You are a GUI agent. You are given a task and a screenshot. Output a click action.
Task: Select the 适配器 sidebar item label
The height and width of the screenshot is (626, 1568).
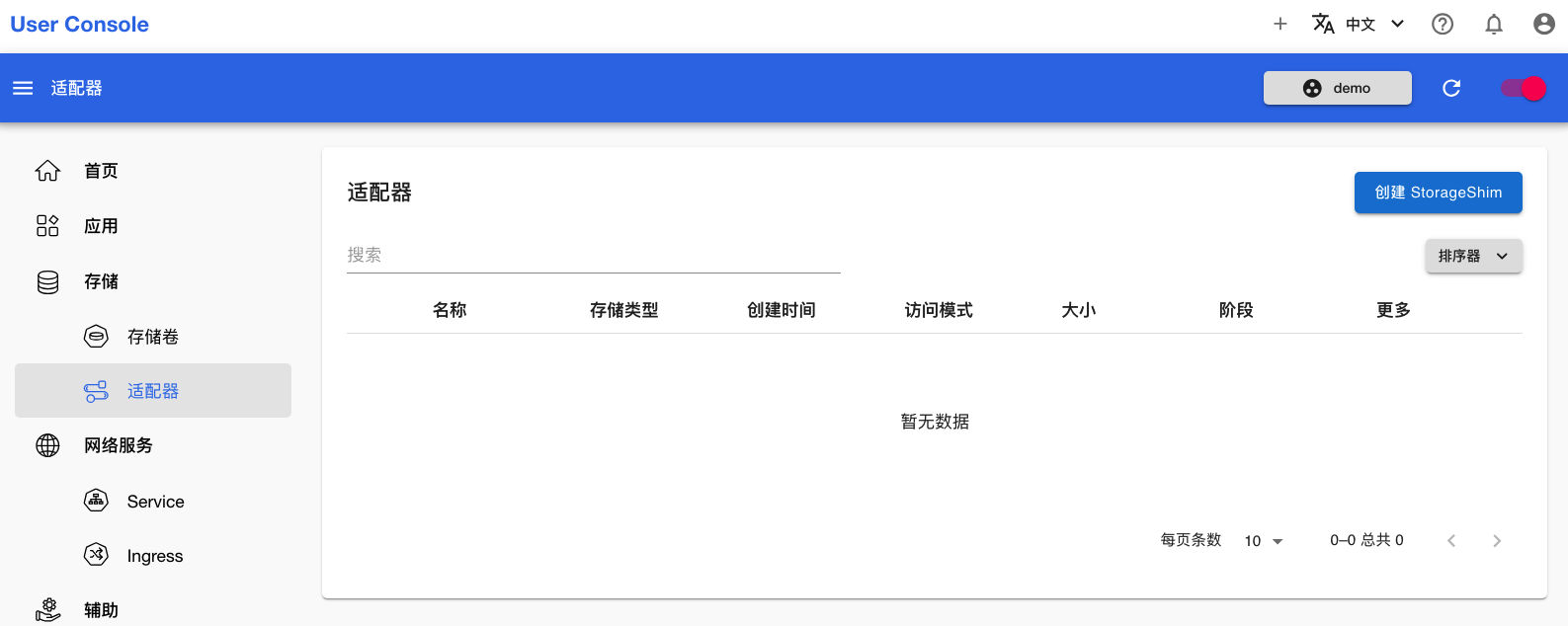(153, 391)
